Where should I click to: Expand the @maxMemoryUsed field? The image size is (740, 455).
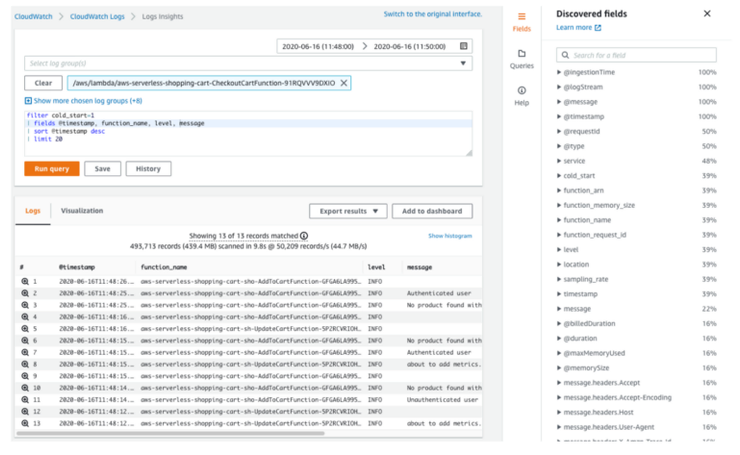pos(559,353)
